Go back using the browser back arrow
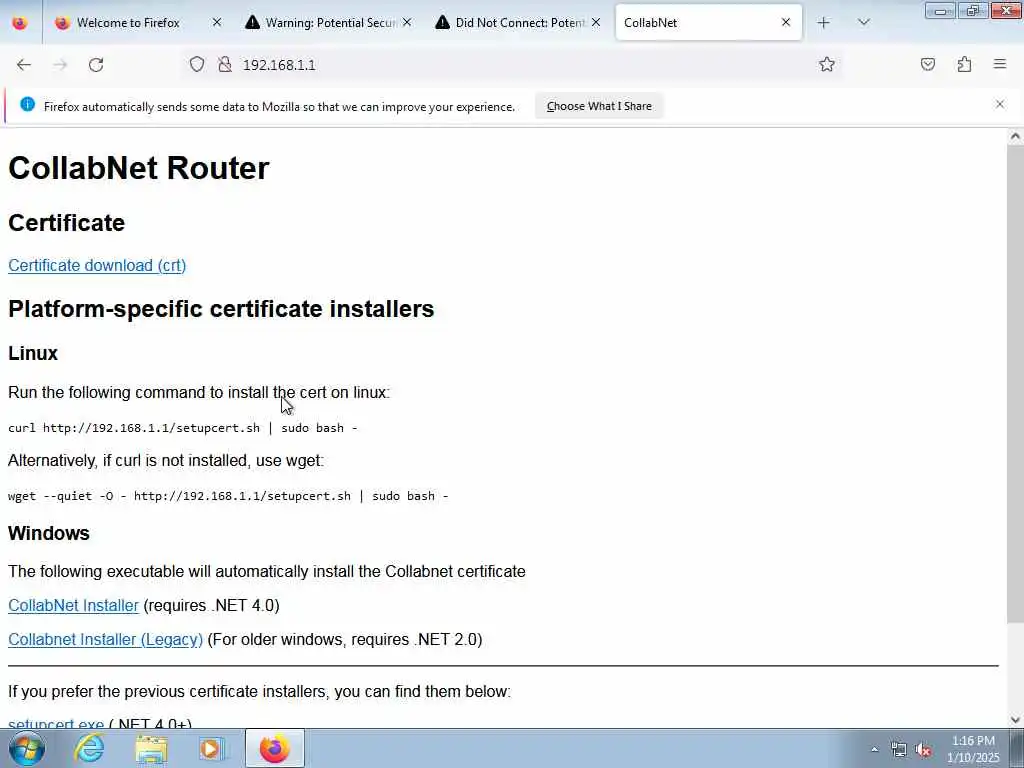1024x768 pixels. click(x=24, y=65)
